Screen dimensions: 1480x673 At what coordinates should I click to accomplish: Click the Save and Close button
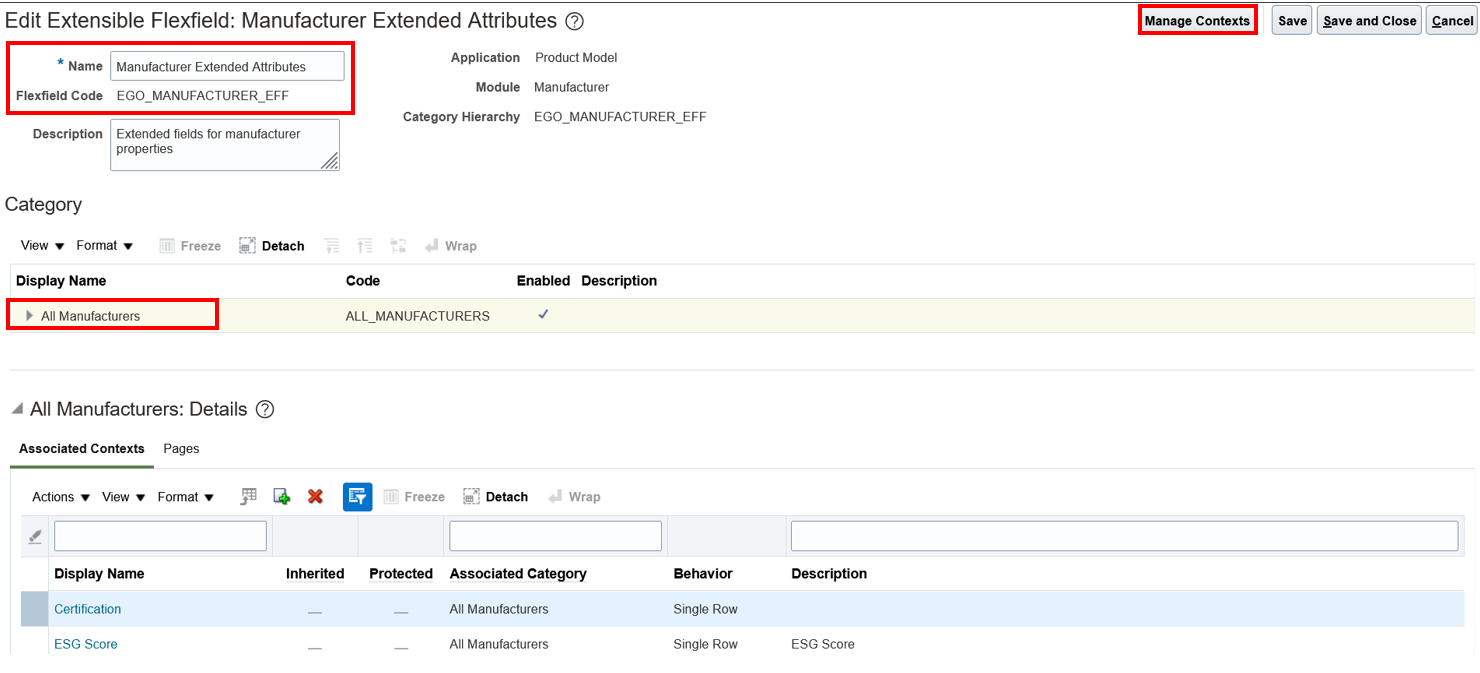tap(1369, 21)
